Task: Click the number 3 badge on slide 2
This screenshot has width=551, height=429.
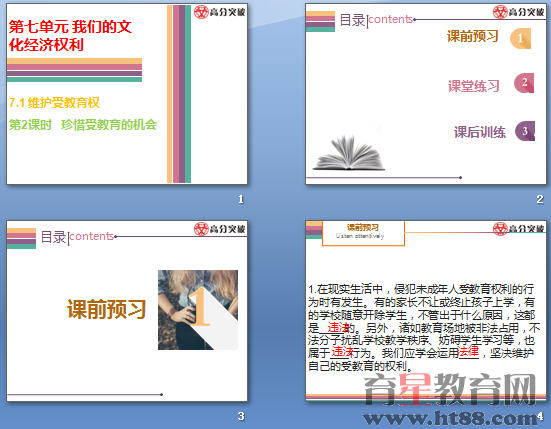Action: 525,131
